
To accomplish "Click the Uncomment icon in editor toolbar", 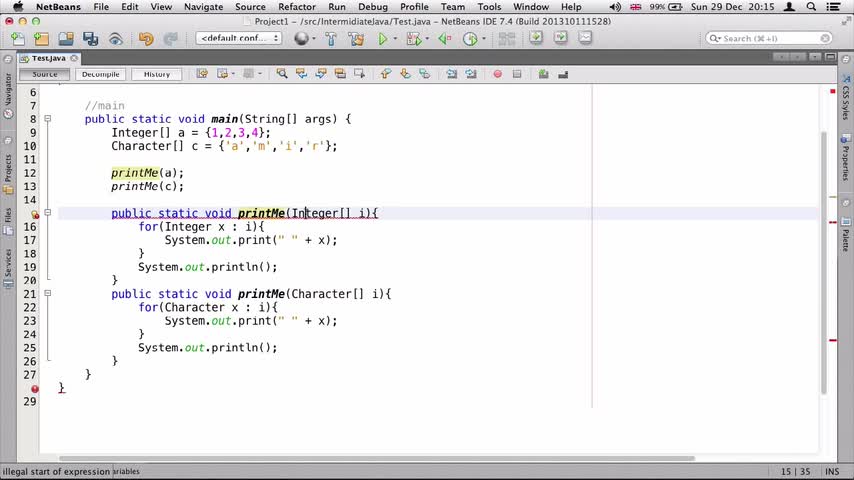I will 563,74.
